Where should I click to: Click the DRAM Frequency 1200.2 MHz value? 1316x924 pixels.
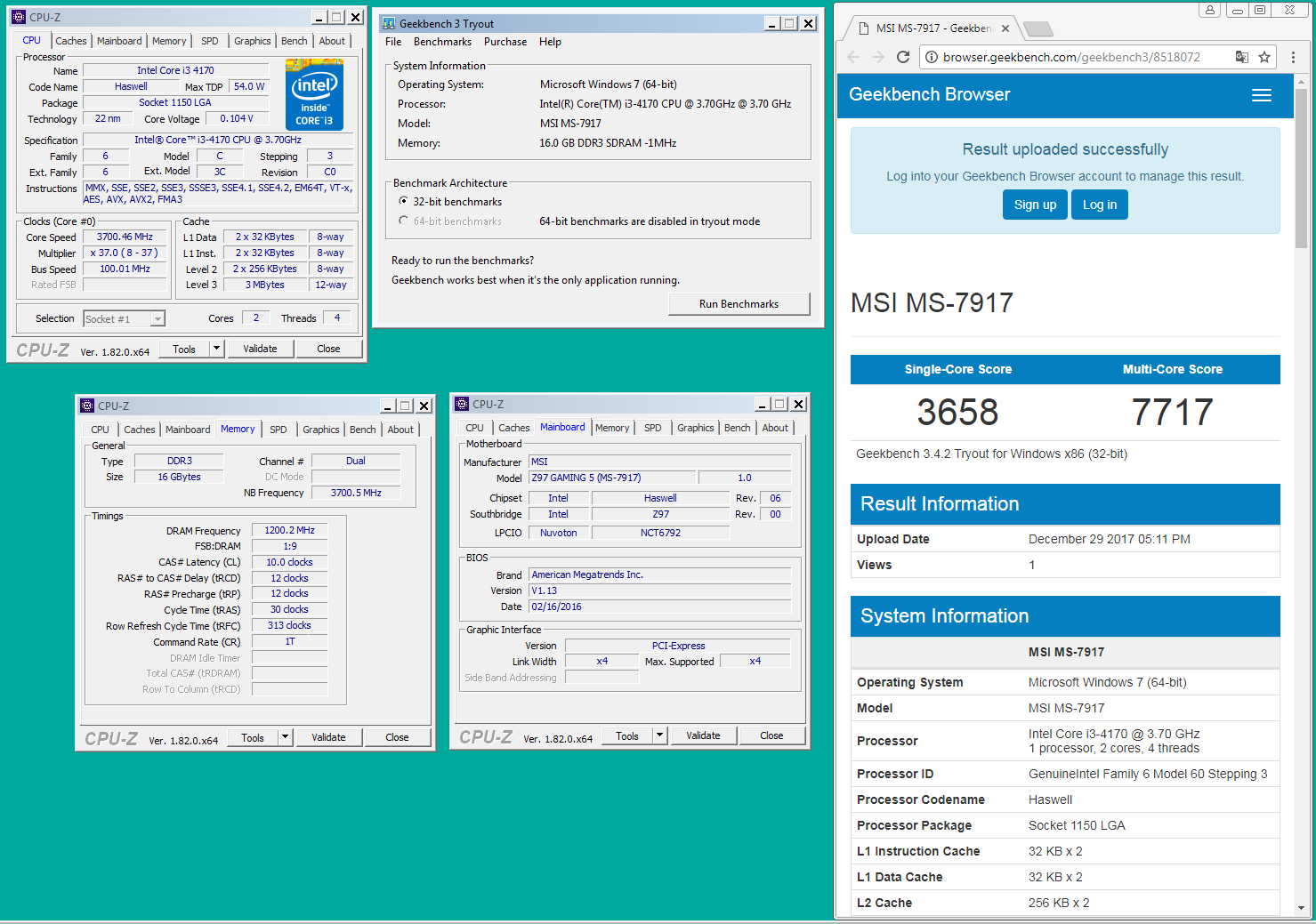tap(290, 530)
